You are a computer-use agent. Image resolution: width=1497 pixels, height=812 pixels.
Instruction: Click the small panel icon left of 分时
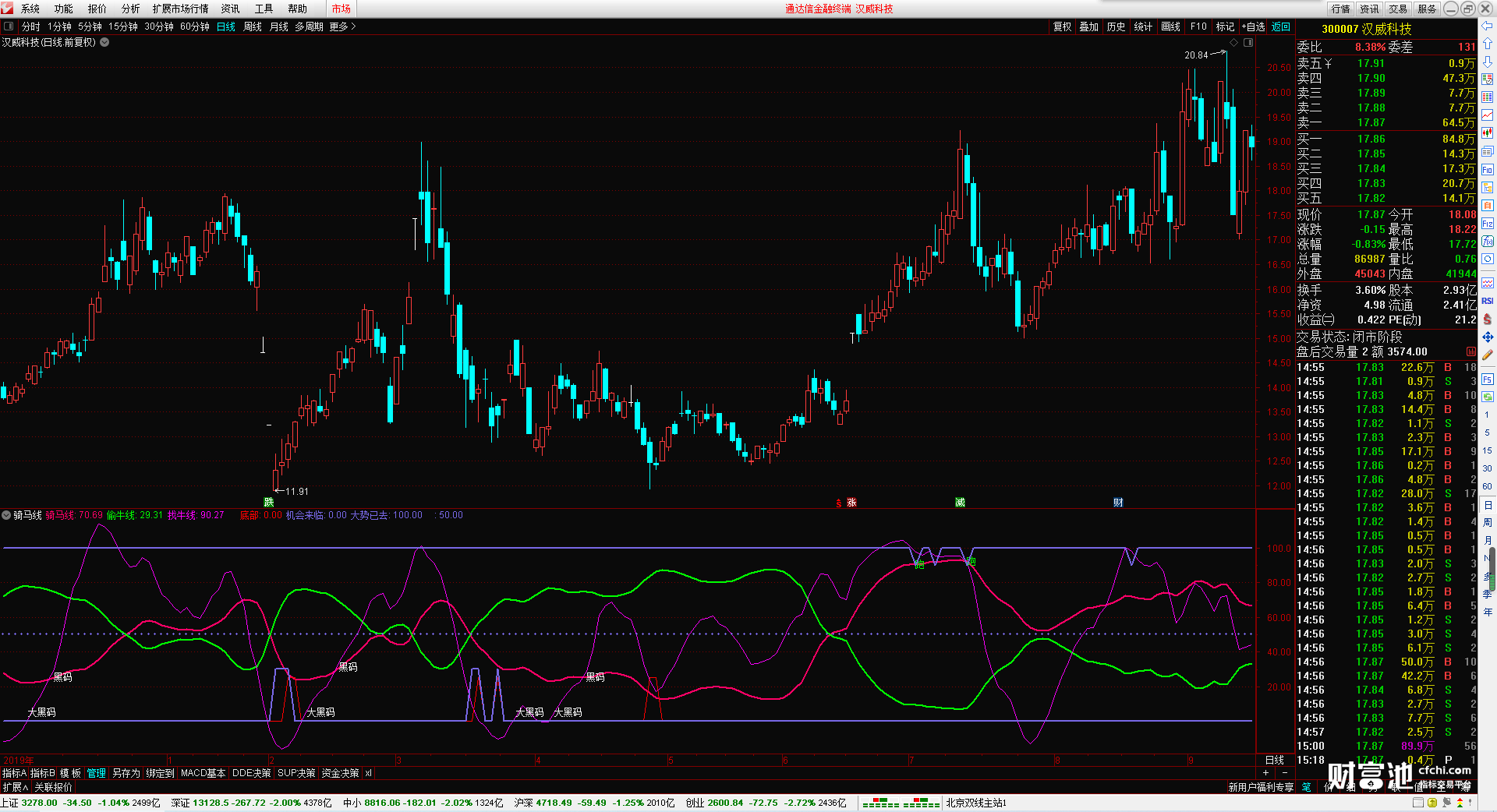coord(9,26)
